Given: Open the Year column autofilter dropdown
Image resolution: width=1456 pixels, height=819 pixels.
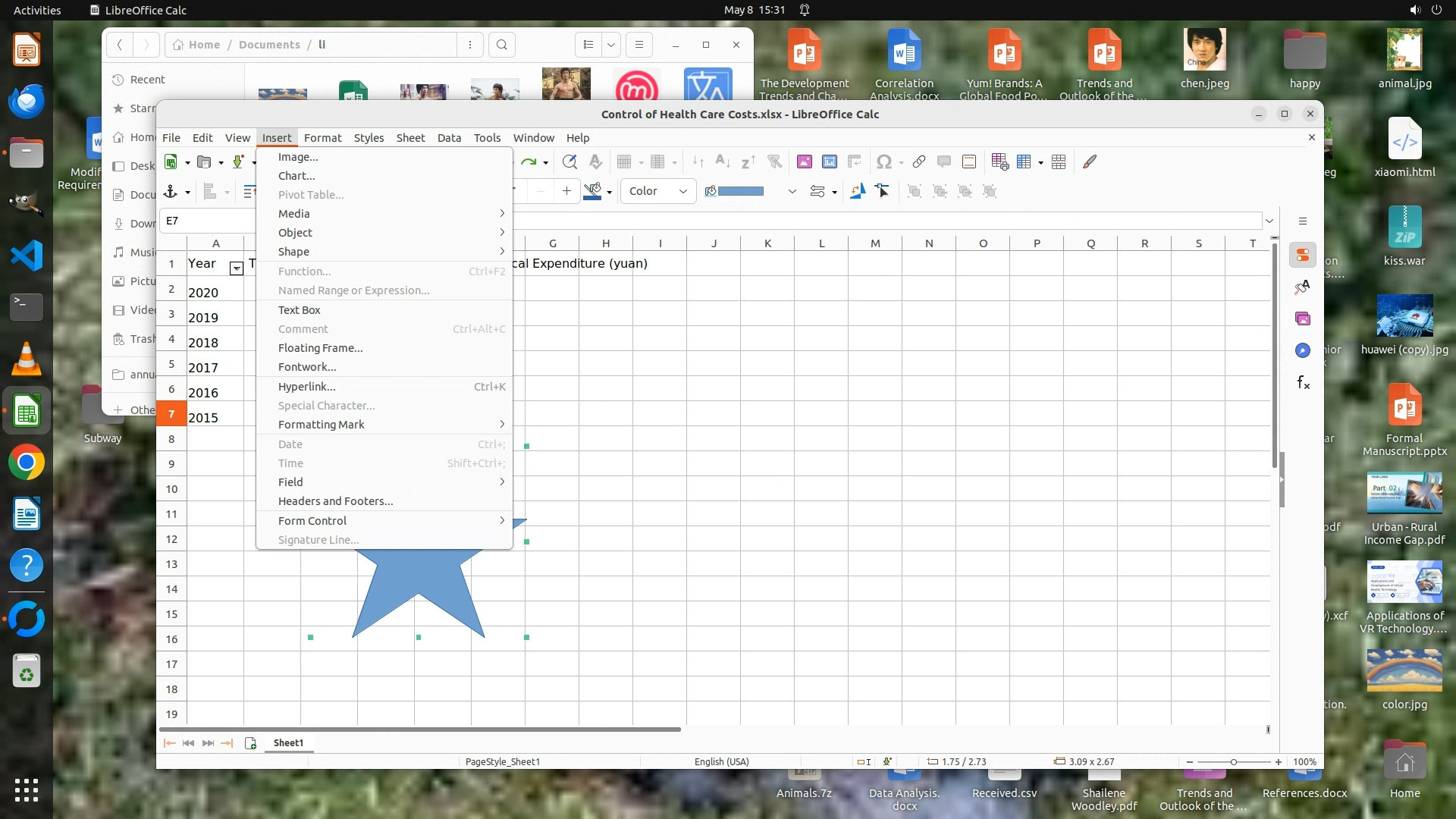Looking at the screenshot, I should click(237, 268).
